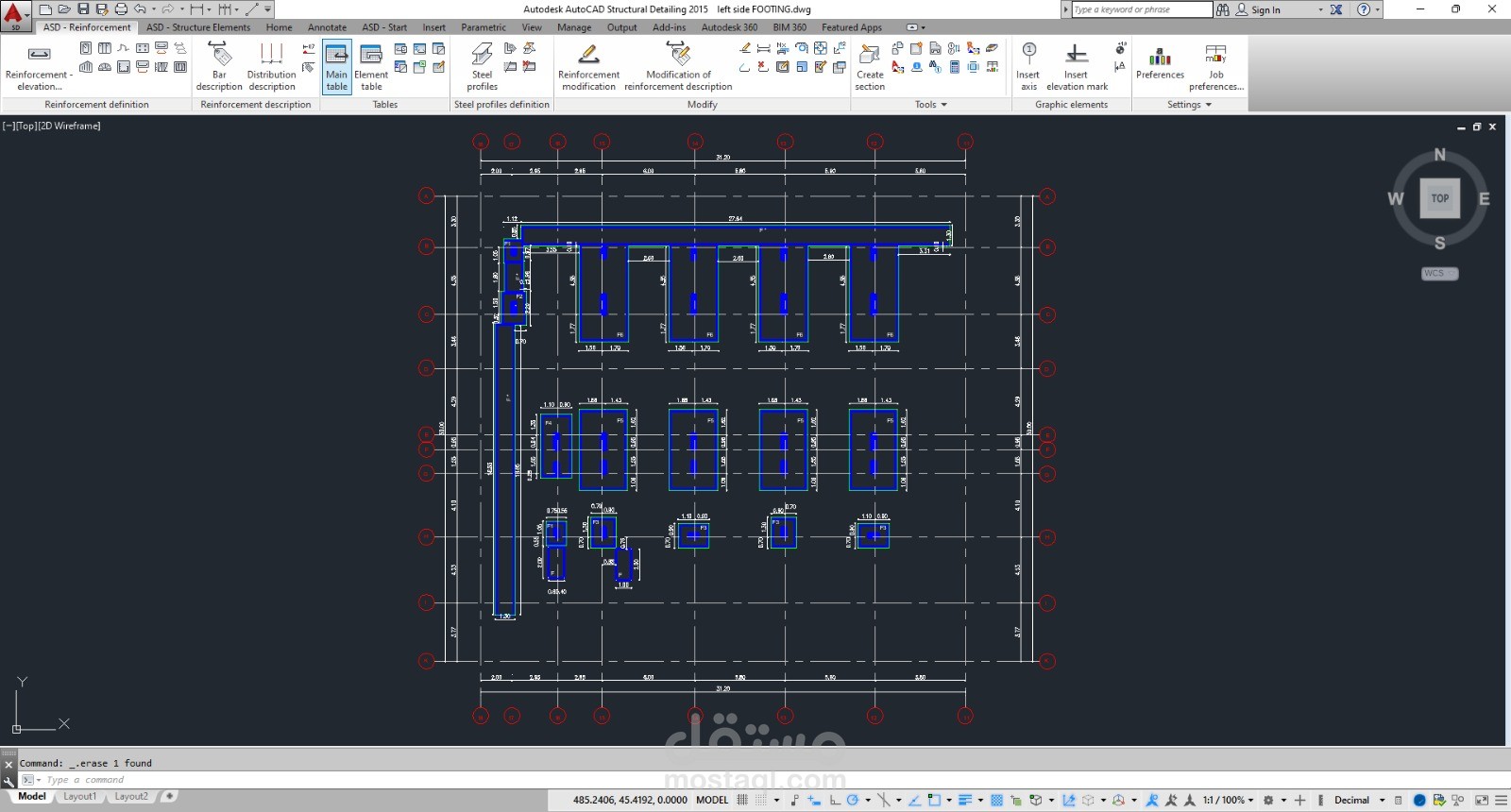Open the AutoCAD application menu logo
The width and height of the screenshot is (1511, 812).
pos(14,15)
